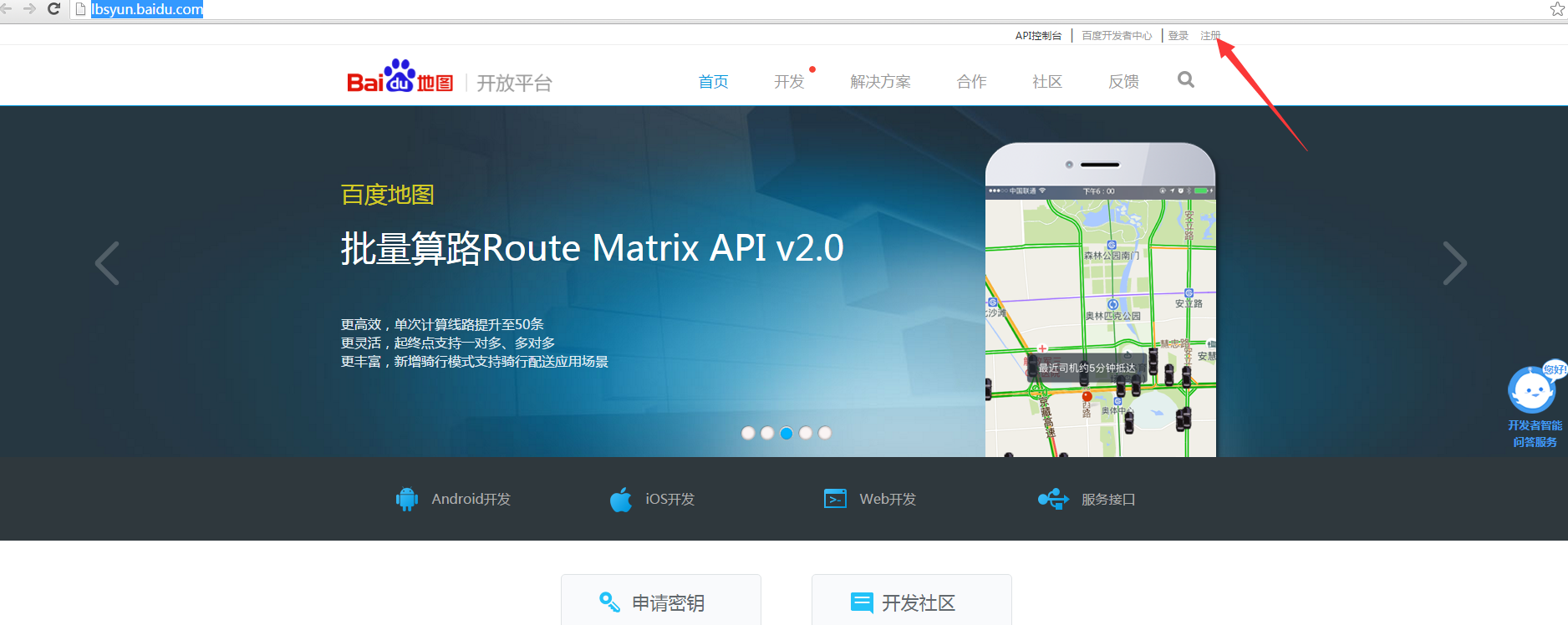Click the 注册 register link
1568x625 pixels.
(x=1210, y=36)
